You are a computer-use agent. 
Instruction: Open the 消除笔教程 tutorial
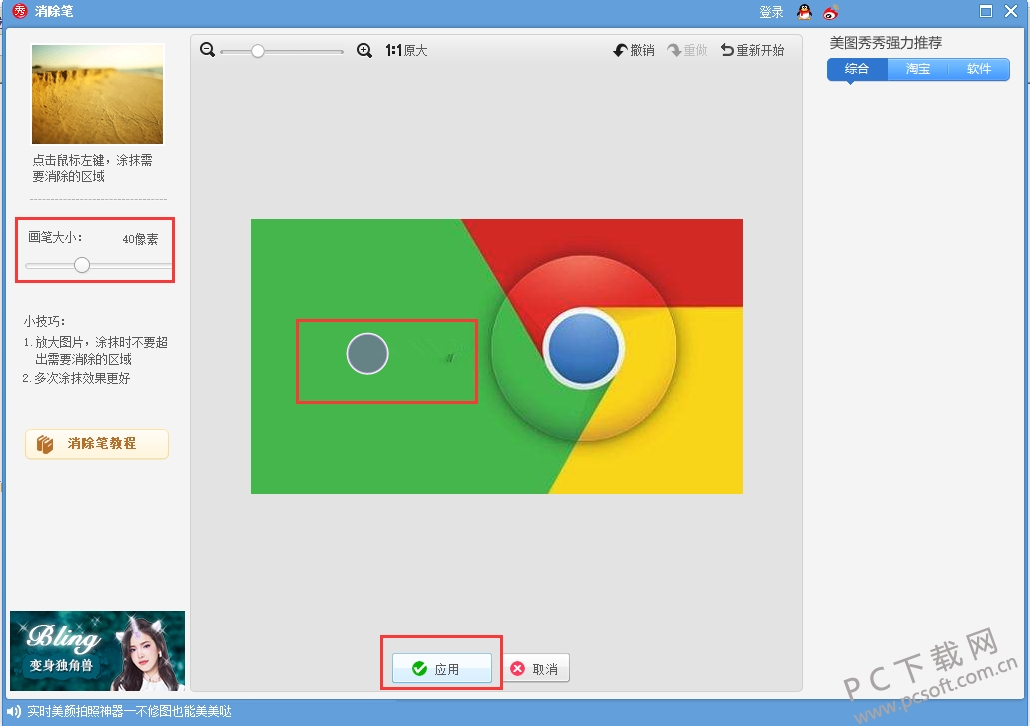pyautogui.click(x=97, y=444)
